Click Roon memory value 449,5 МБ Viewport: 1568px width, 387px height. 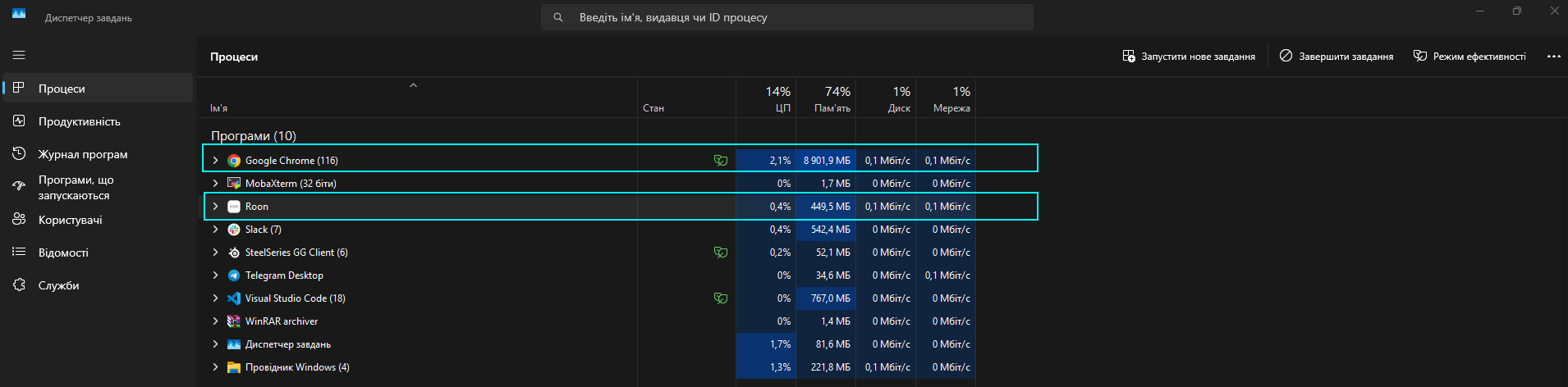click(x=831, y=207)
